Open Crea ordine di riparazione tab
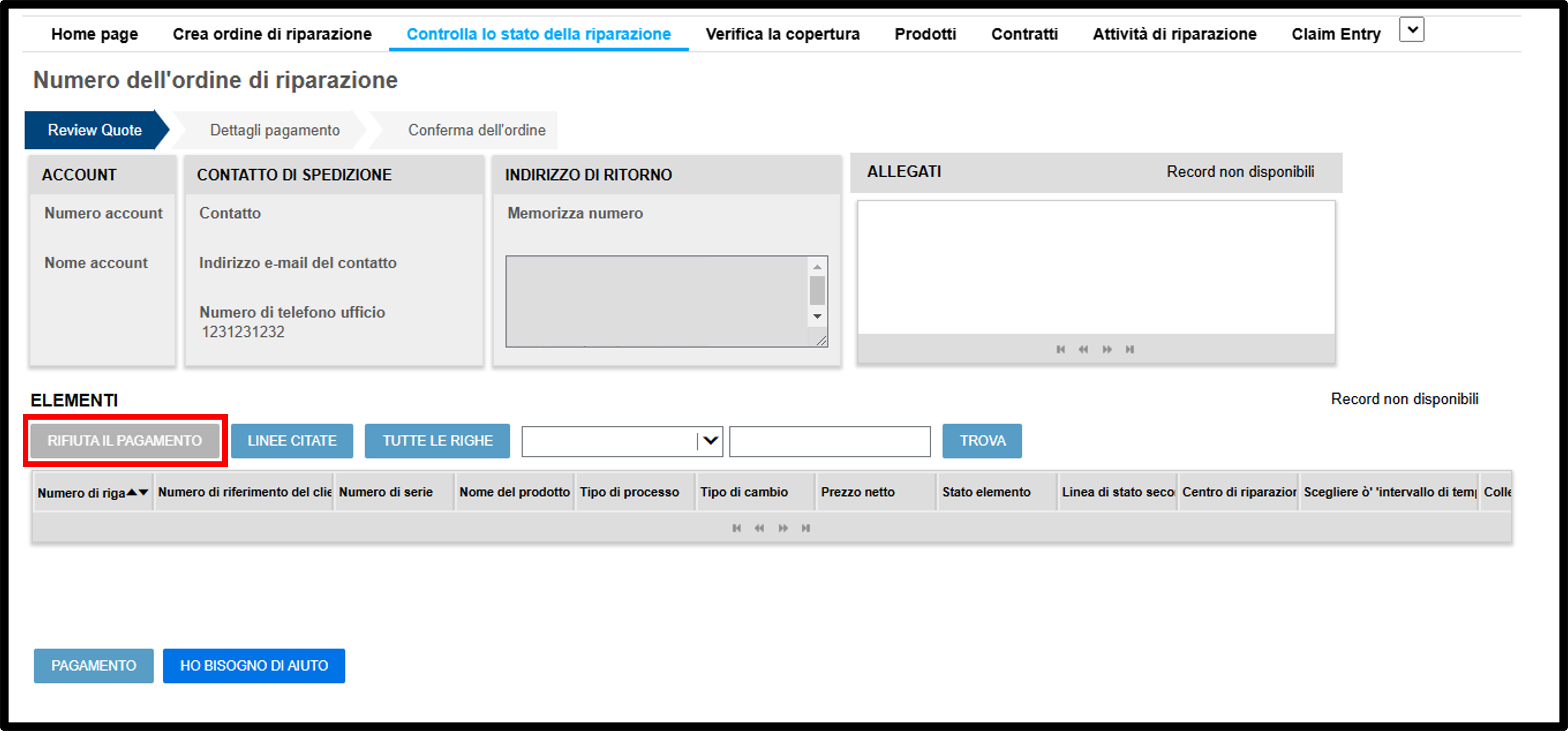Viewport: 1568px width, 731px height. pyautogui.click(x=272, y=34)
